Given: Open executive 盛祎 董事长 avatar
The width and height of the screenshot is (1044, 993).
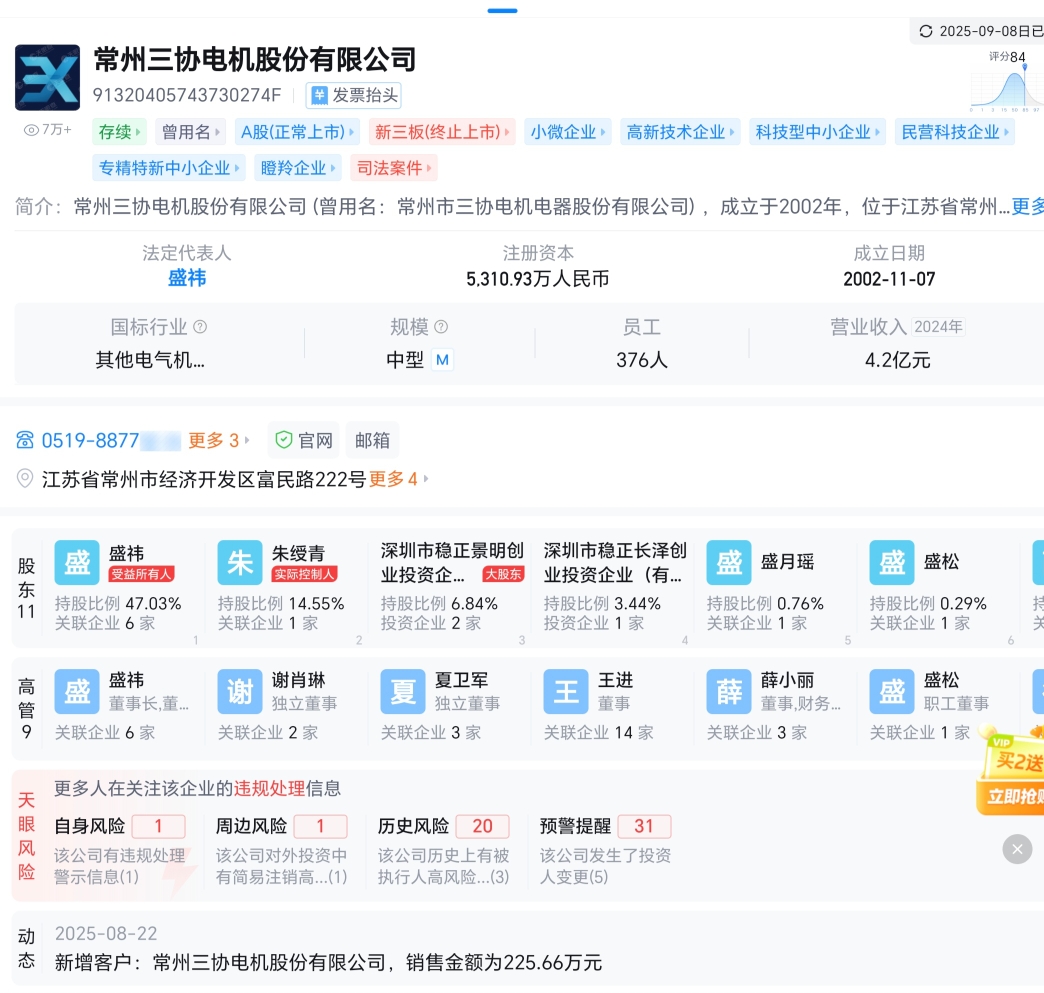Looking at the screenshot, I should pos(77,691).
